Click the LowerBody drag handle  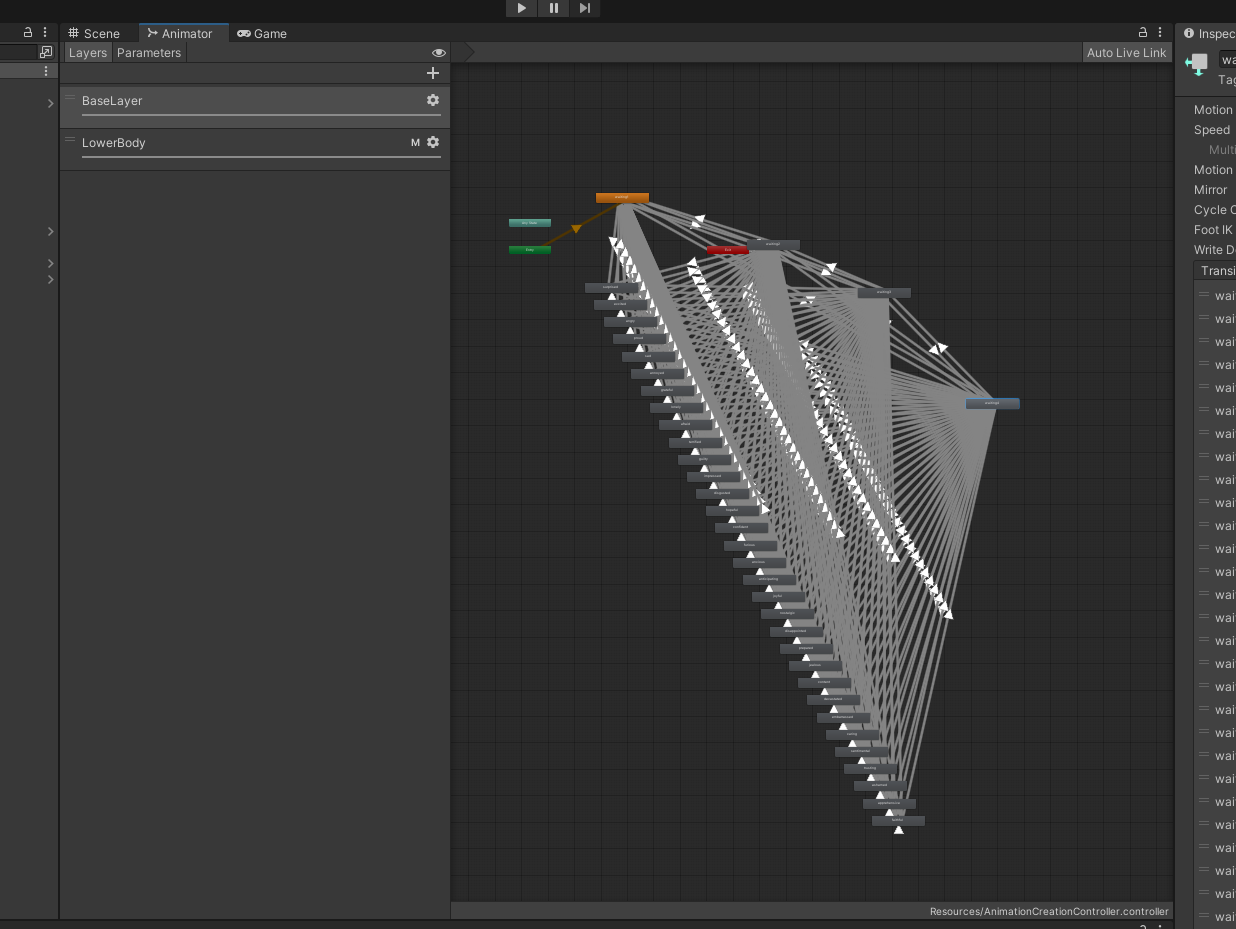[x=70, y=140]
